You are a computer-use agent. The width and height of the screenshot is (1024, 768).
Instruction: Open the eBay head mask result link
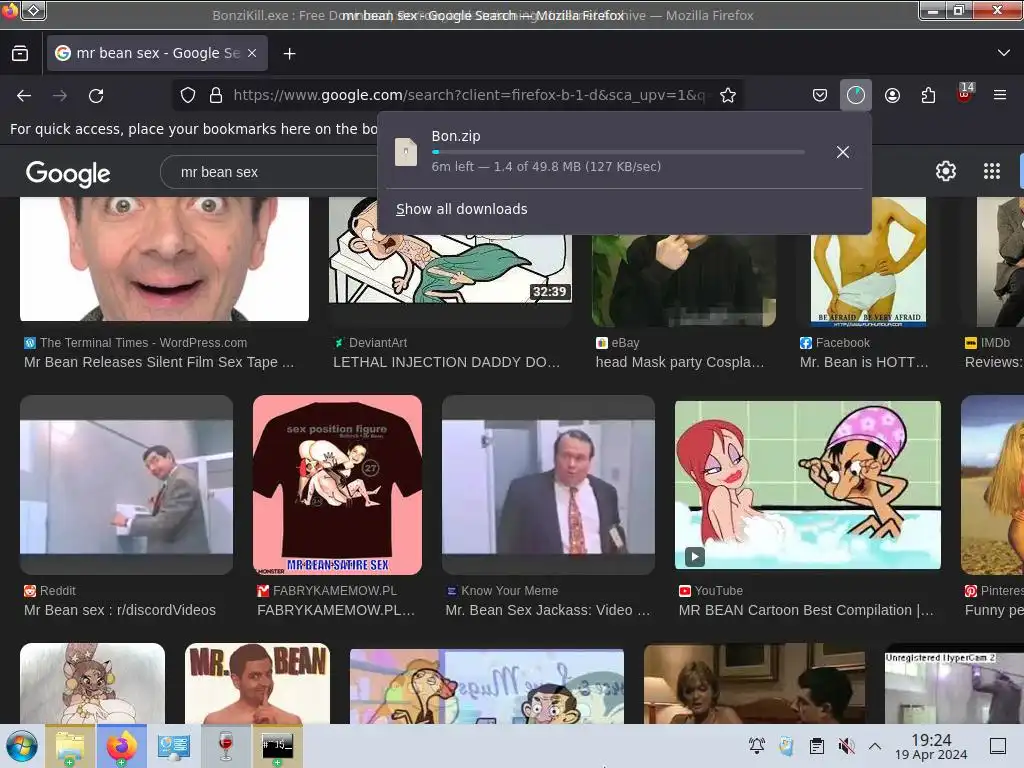click(679, 362)
